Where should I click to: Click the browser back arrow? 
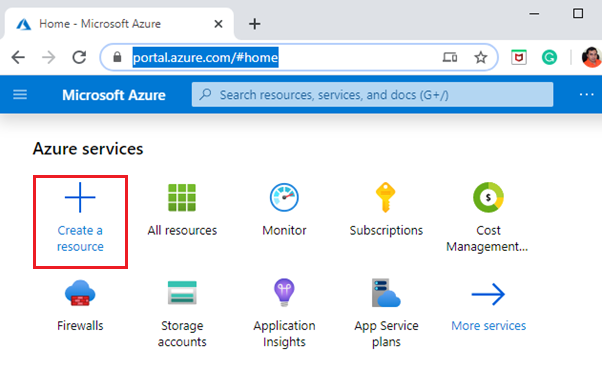[18, 58]
